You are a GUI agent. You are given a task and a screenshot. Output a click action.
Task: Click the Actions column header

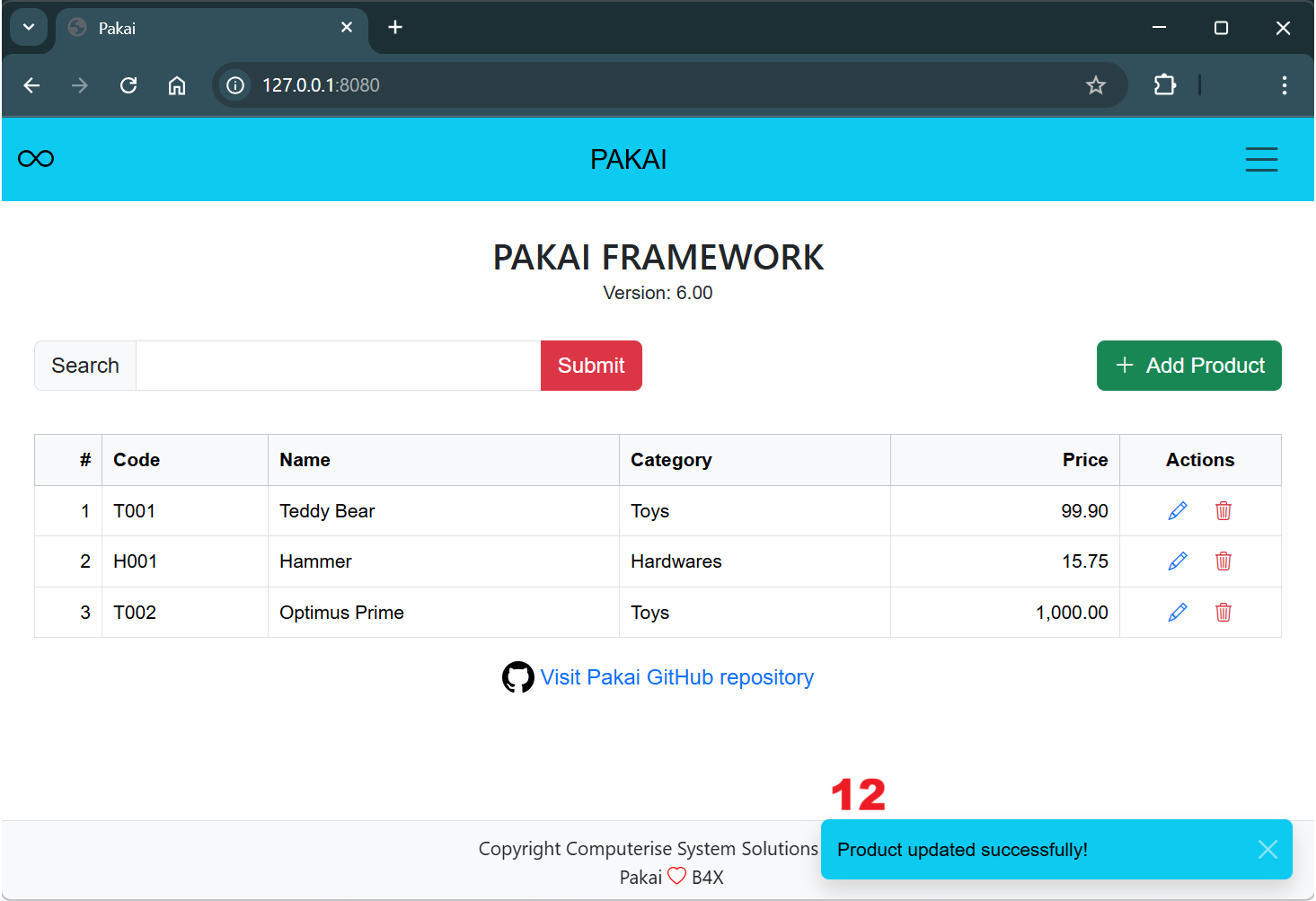(1200, 460)
